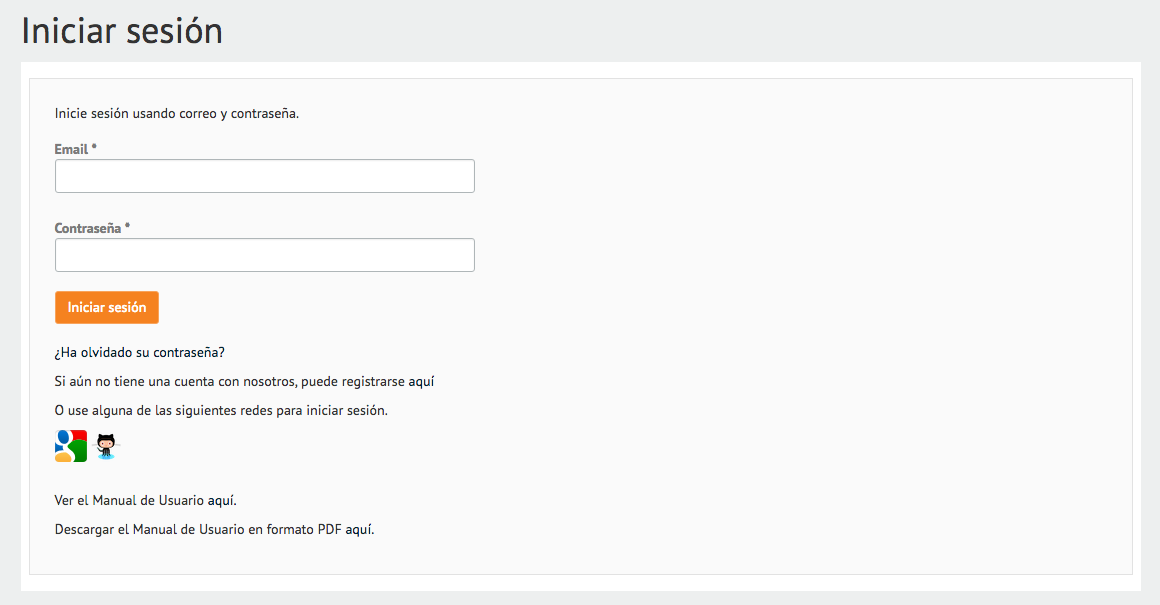The width and height of the screenshot is (1160, 605).
Task: Open the Ver el Manual de Usuario aquí link
Action: pos(221,501)
